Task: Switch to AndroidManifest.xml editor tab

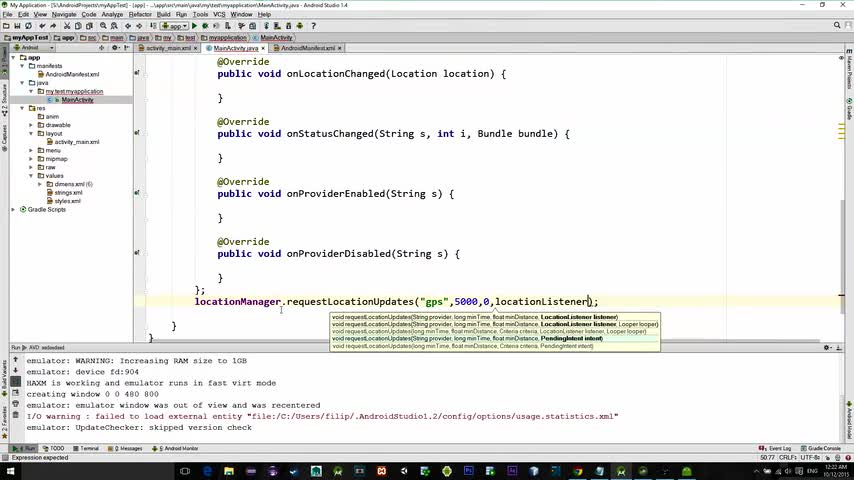Action: [x=308, y=48]
